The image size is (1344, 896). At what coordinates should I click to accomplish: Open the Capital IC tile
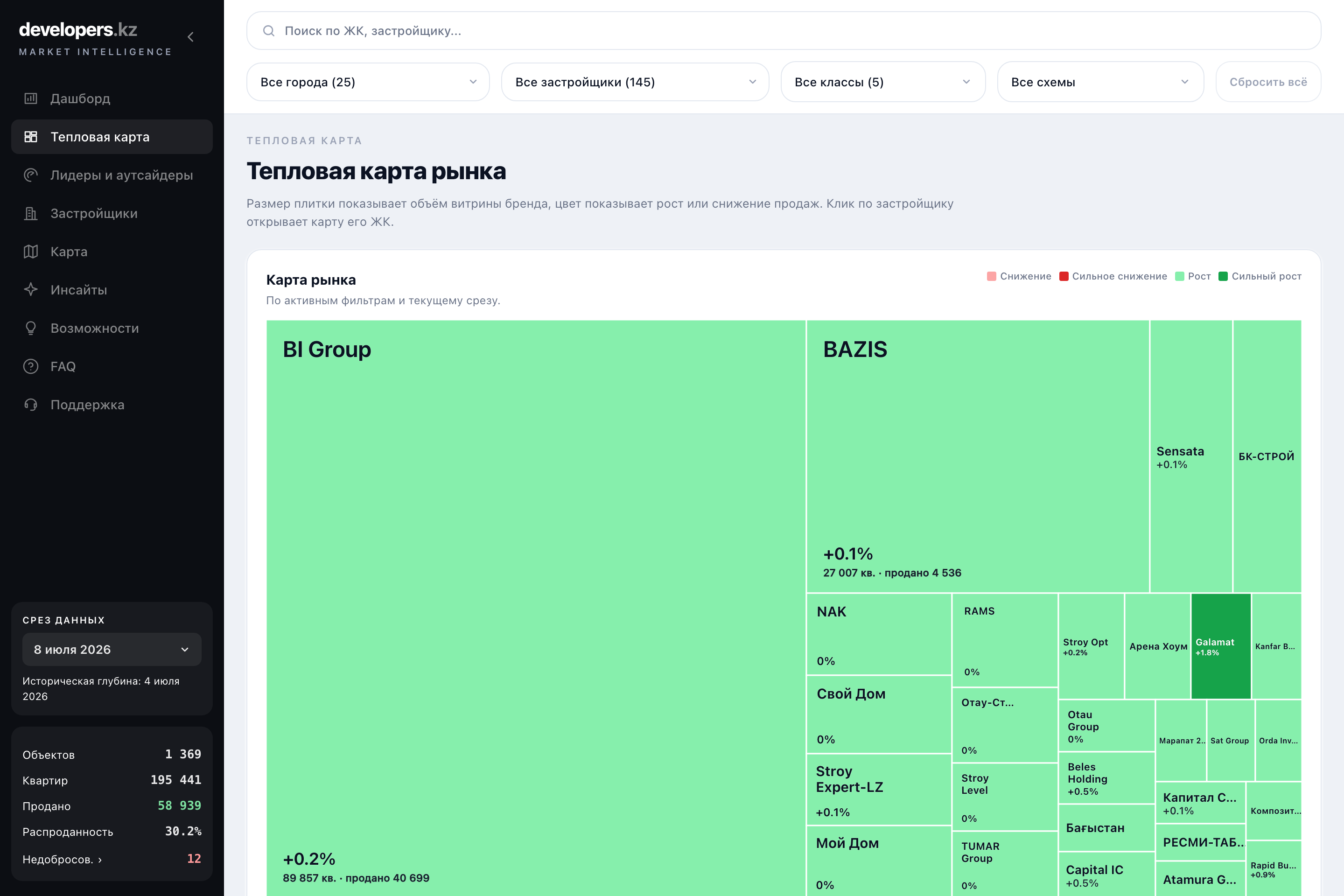coord(1106,874)
